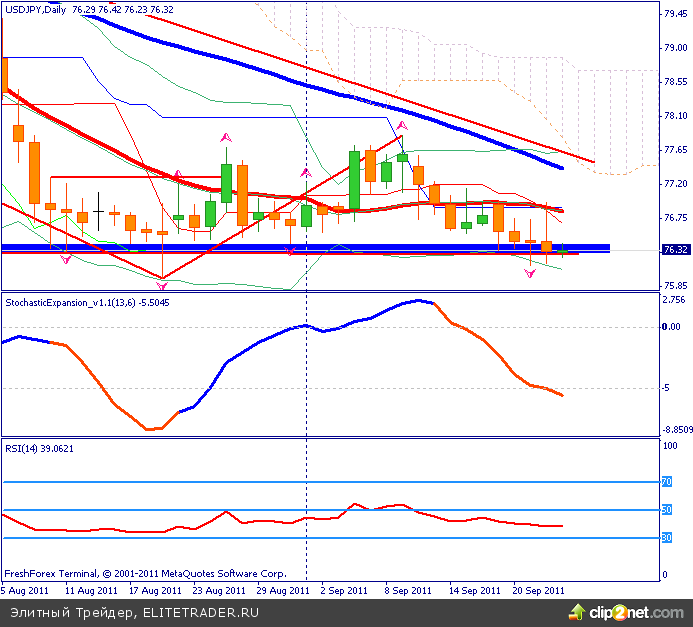Click the pink up-fractal arrow near 8 Sep
The width and height of the screenshot is (693, 627).
(x=401, y=125)
